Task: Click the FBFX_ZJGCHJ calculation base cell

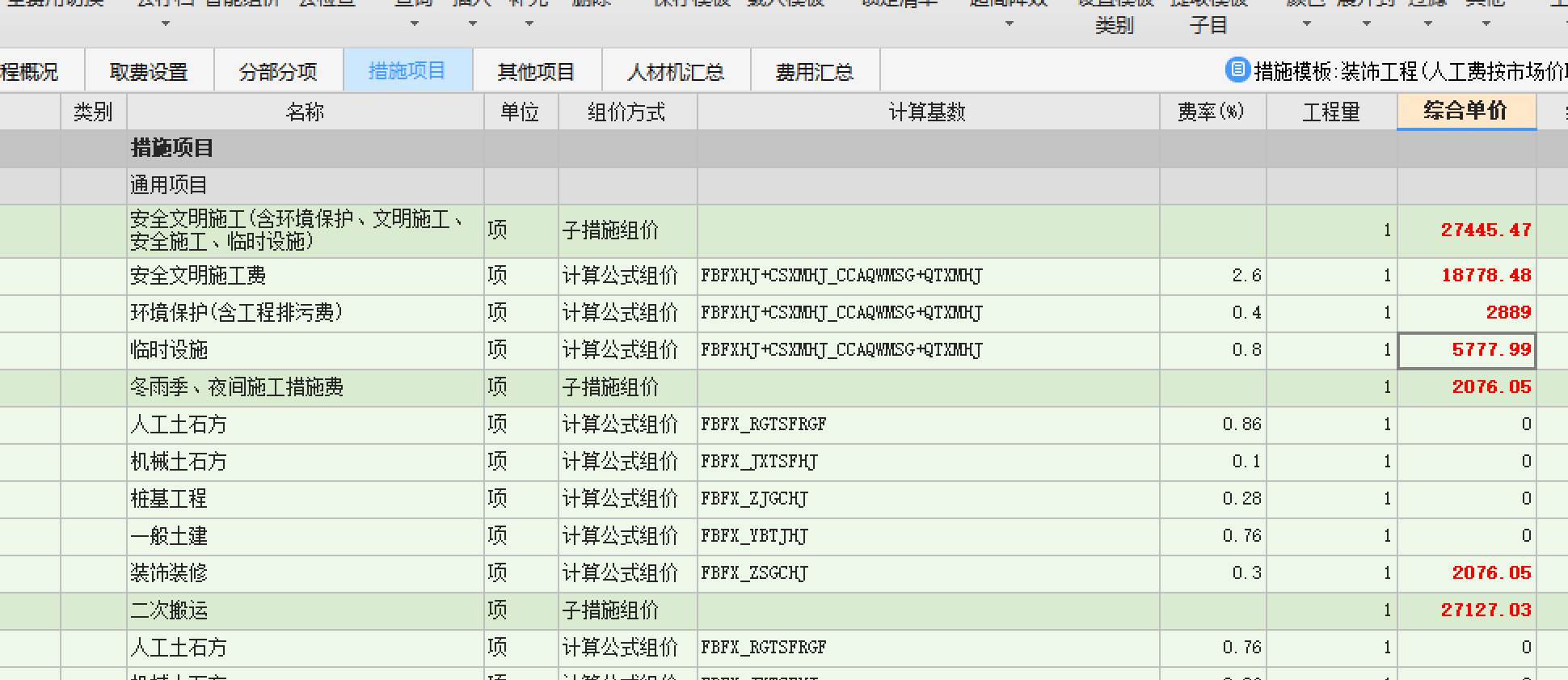Action: (x=929, y=499)
